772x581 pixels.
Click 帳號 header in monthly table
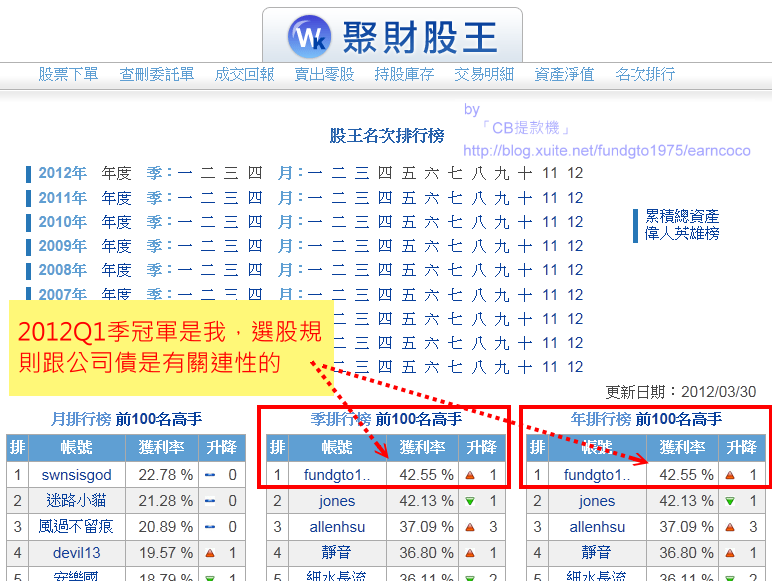coord(76,448)
